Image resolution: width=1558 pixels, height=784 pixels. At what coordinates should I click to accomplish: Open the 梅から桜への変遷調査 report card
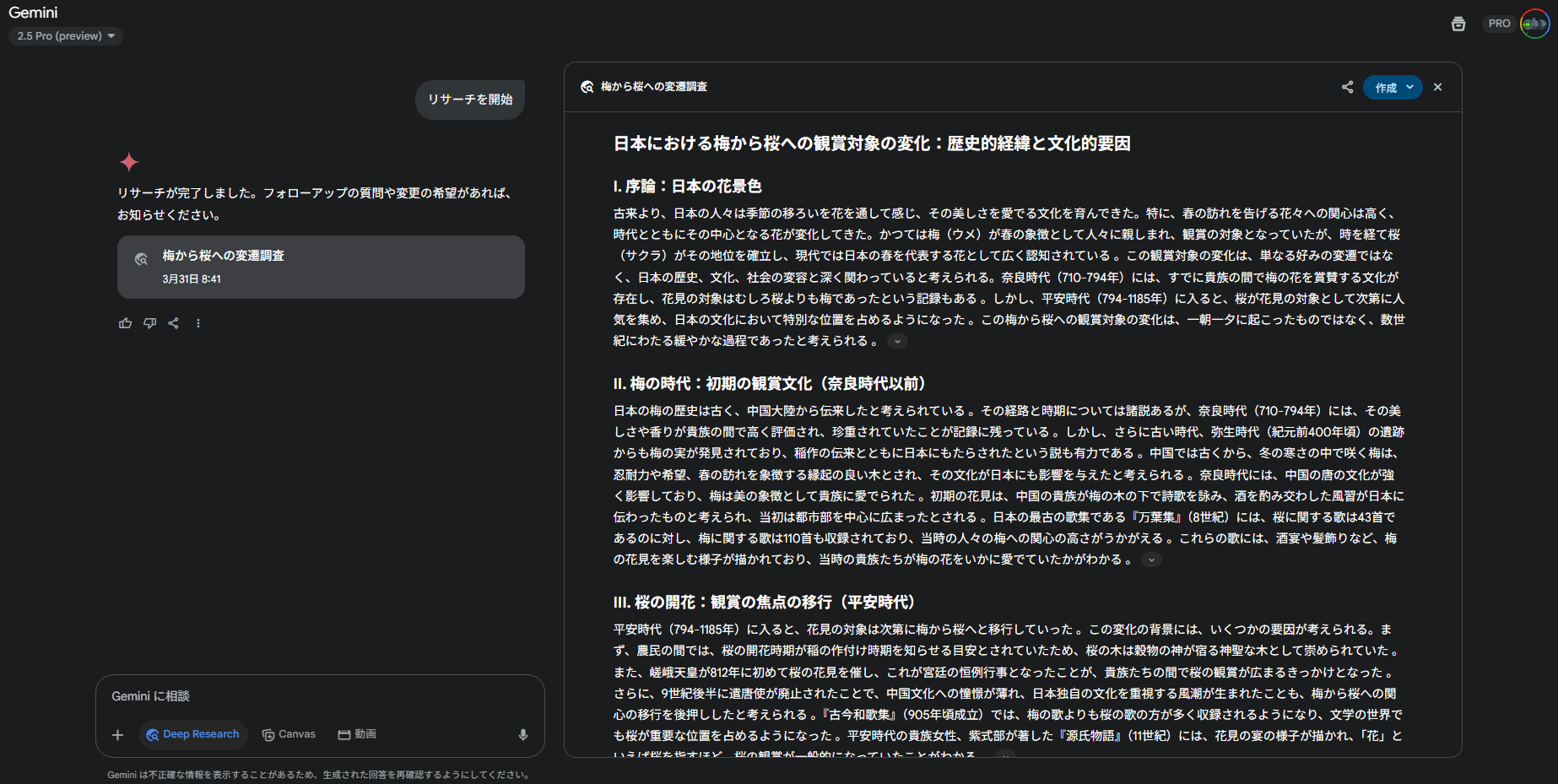(x=321, y=267)
